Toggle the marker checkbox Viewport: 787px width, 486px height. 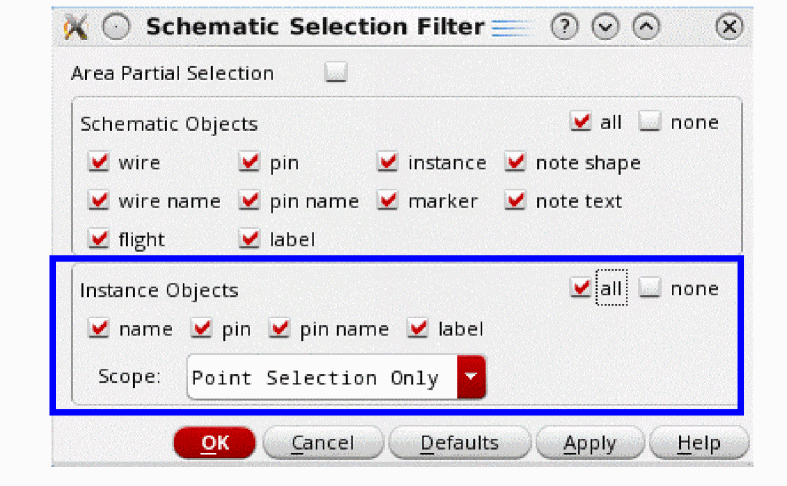[388, 201]
